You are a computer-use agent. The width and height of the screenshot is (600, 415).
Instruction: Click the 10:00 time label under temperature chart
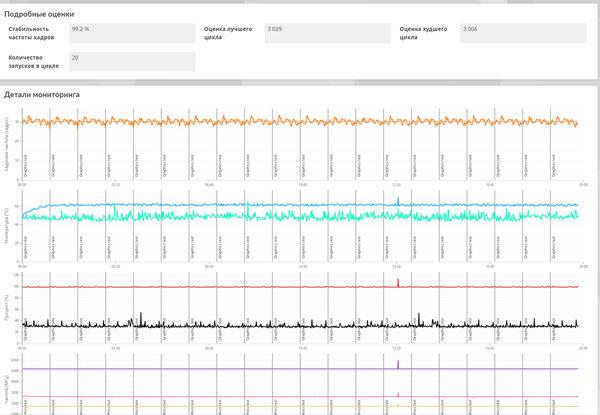point(303,266)
